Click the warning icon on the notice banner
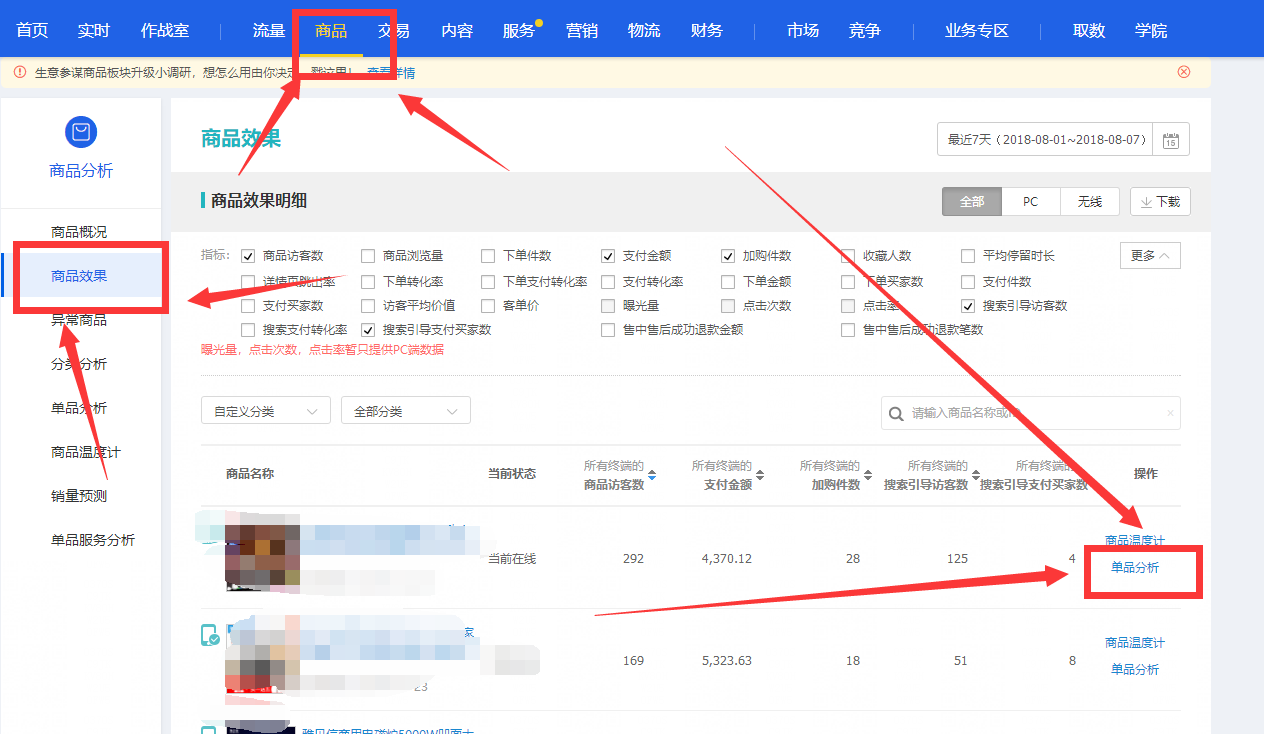This screenshot has width=1264, height=734. tap(20, 71)
